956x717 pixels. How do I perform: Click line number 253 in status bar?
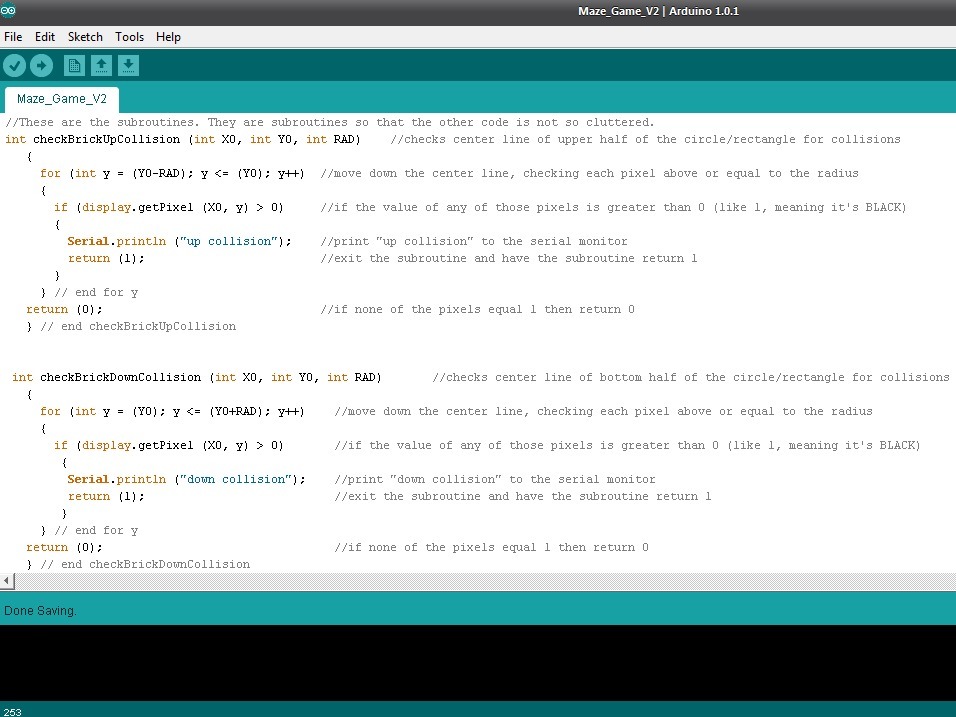click(12, 712)
